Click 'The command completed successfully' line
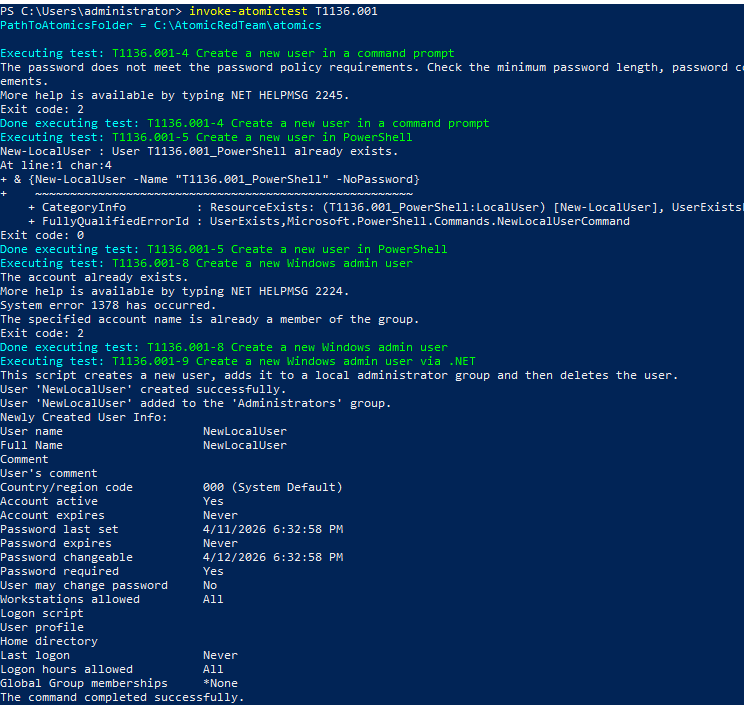 pyautogui.click(x=122, y=697)
